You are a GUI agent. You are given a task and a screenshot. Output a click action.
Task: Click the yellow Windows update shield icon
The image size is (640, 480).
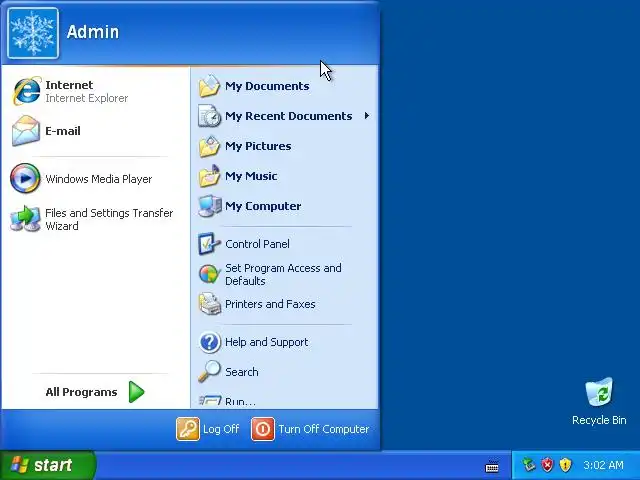(565, 465)
